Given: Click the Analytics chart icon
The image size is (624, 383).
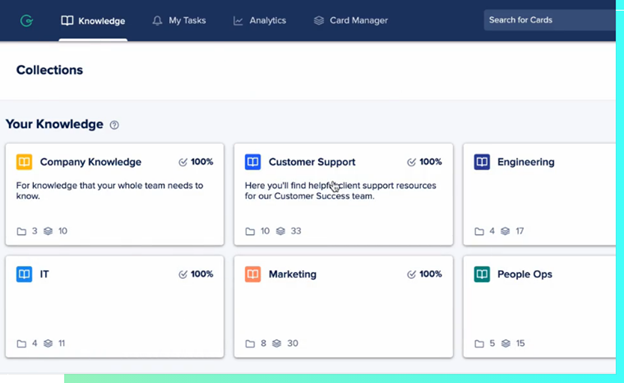Looking at the screenshot, I should tap(238, 21).
